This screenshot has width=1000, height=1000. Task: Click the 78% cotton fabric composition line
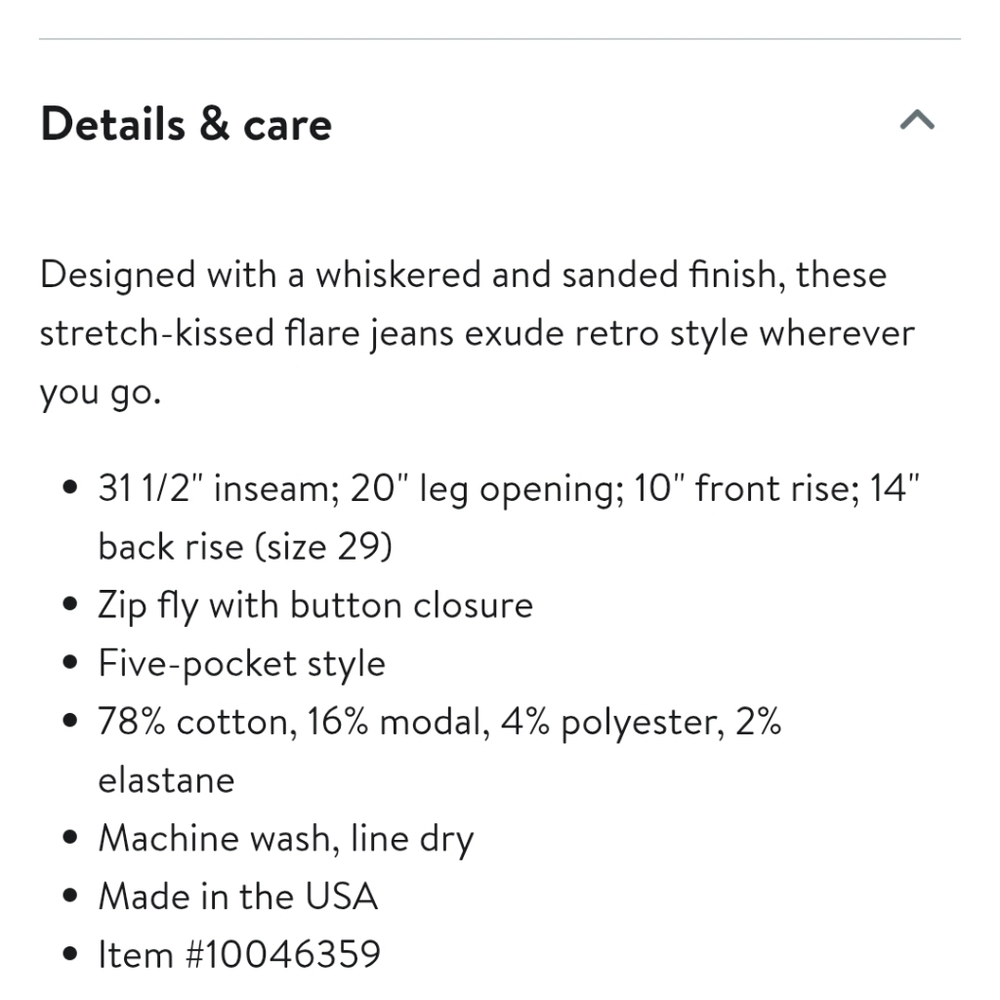coord(439,723)
